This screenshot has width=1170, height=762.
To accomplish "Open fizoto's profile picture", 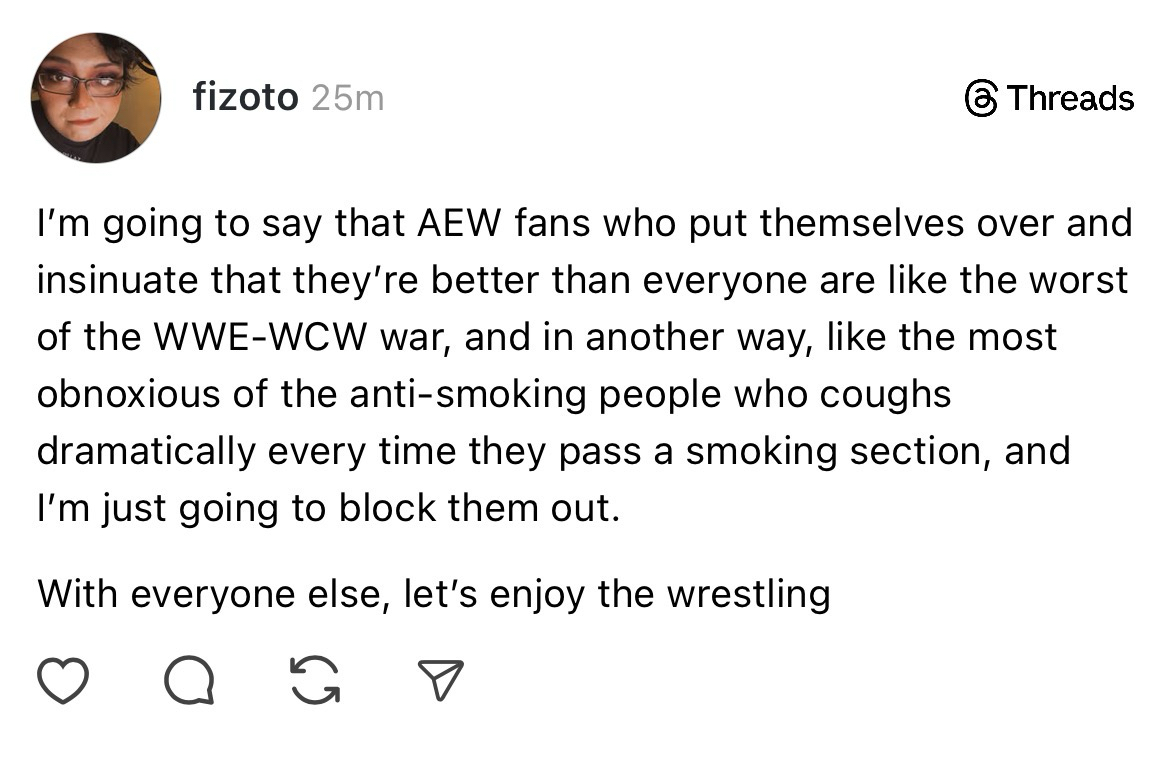I will [x=96, y=97].
